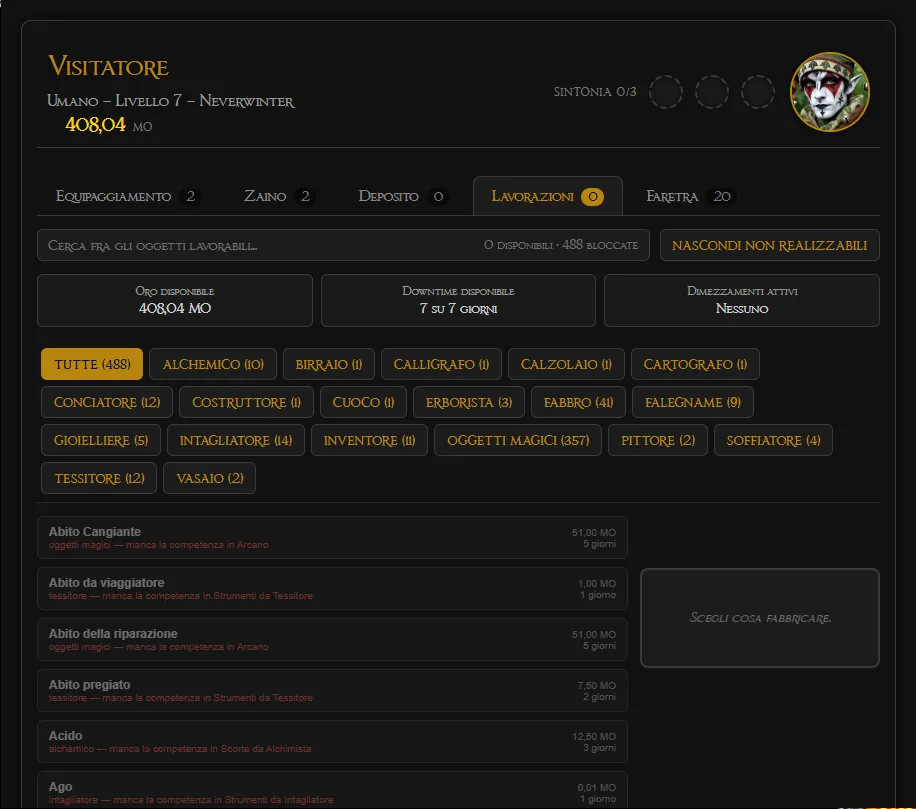The height and width of the screenshot is (809, 916).
Task: Toggle Nascondi Non Realizzabili
Action: click(x=769, y=245)
